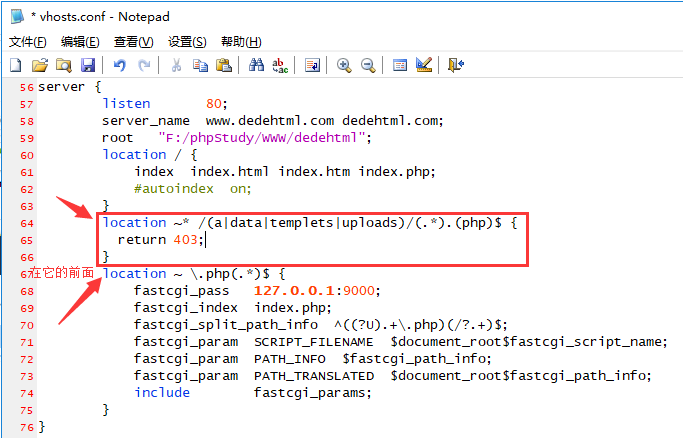
Task: Save the file using floppy disk icon
Action: click(x=87, y=65)
